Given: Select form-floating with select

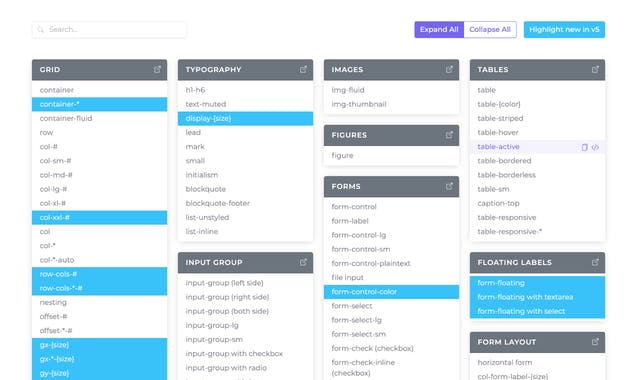Looking at the screenshot, I should coord(537,311).
